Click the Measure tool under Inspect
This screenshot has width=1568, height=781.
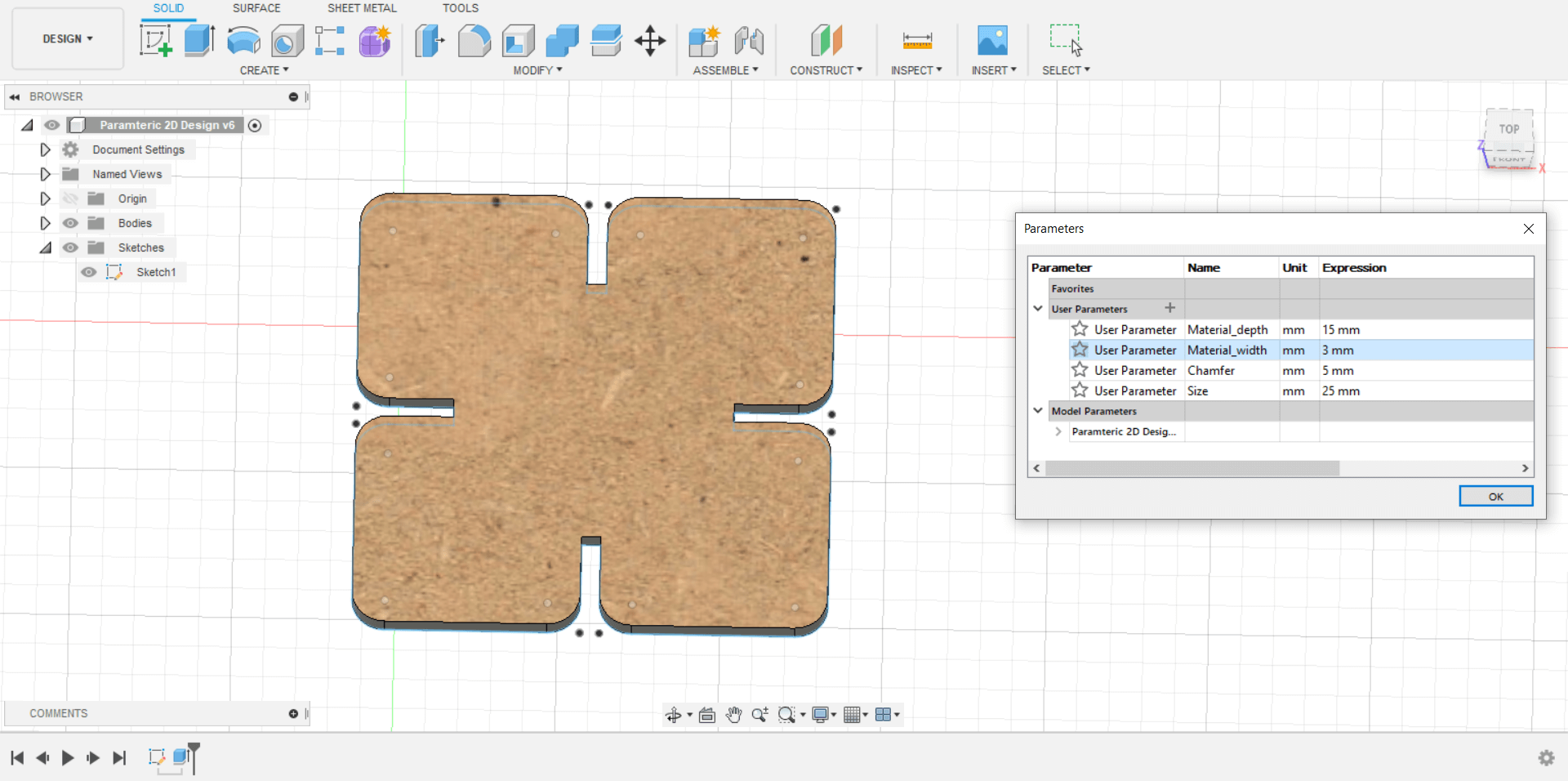pos(916,40)
